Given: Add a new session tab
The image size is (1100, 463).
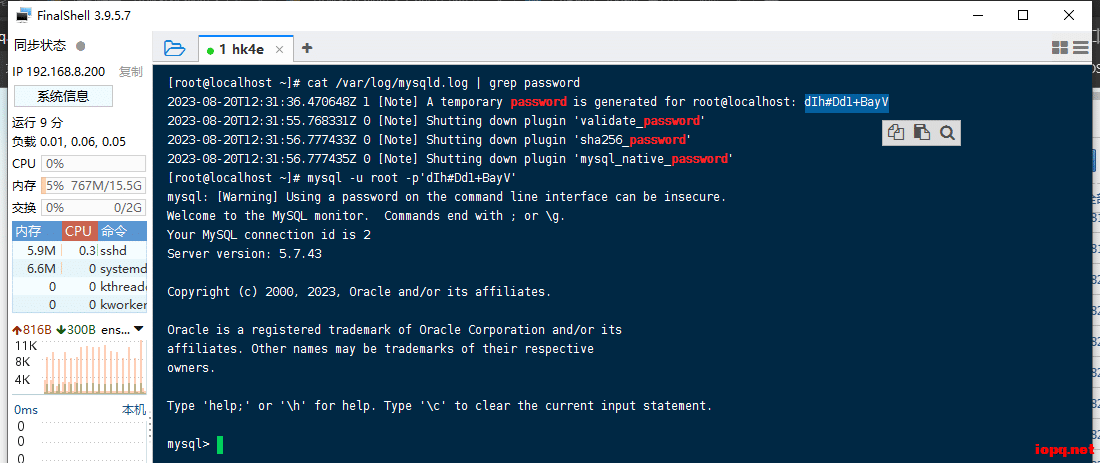Looking at the screenshot, I should [307, 47].
